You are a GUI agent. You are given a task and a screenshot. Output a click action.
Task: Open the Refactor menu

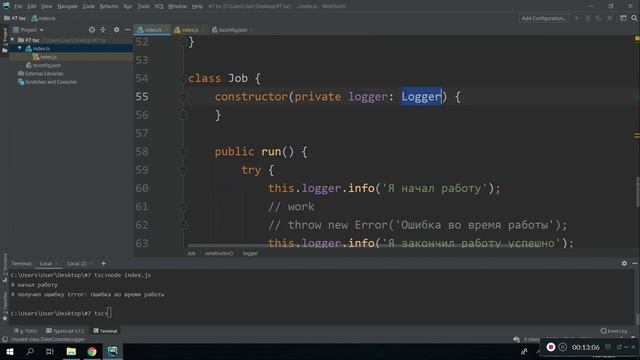109,6
